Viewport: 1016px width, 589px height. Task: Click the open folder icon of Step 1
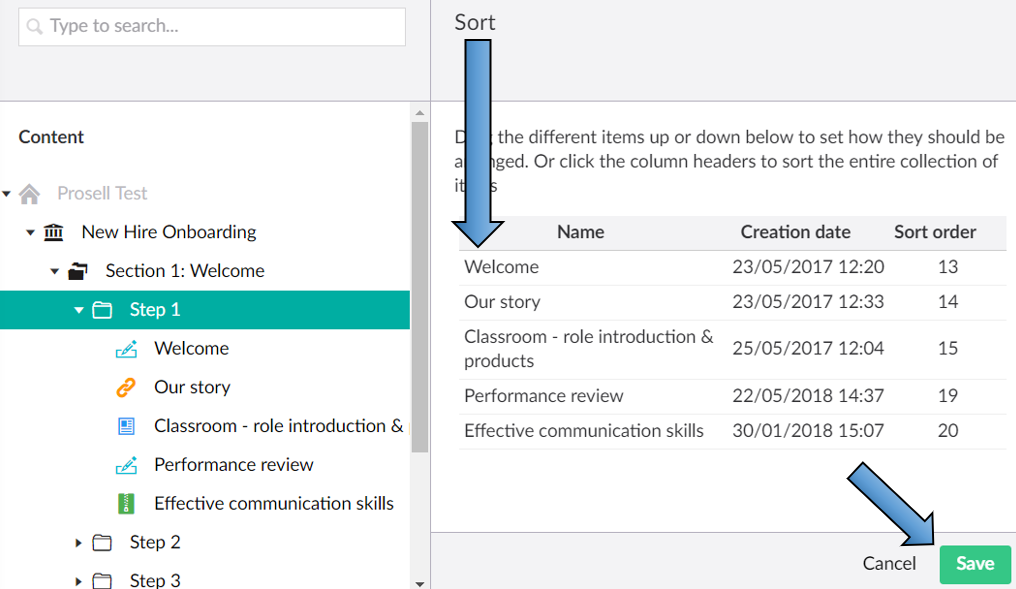[x=104, y=310]
